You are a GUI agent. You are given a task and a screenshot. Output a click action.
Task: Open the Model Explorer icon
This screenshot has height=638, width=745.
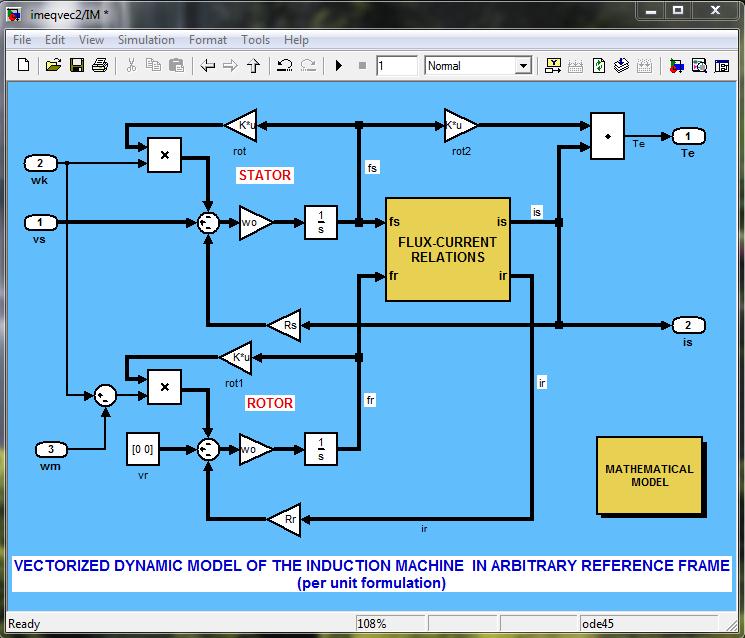(x=699, y=65)
